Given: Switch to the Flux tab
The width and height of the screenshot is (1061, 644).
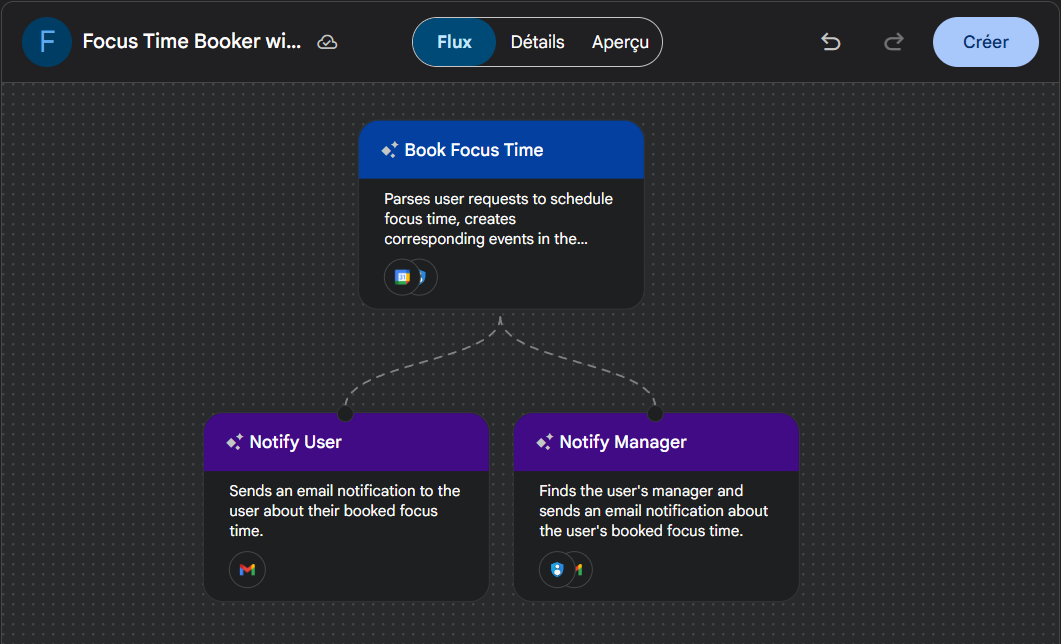Looking at the screenshot, I should coord(454,42).
